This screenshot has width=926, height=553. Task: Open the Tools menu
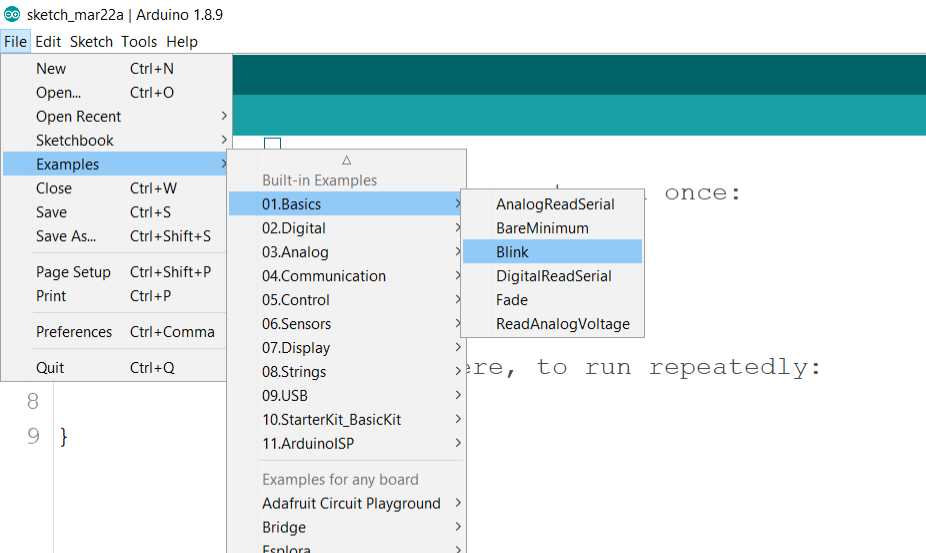pos(139,42)
